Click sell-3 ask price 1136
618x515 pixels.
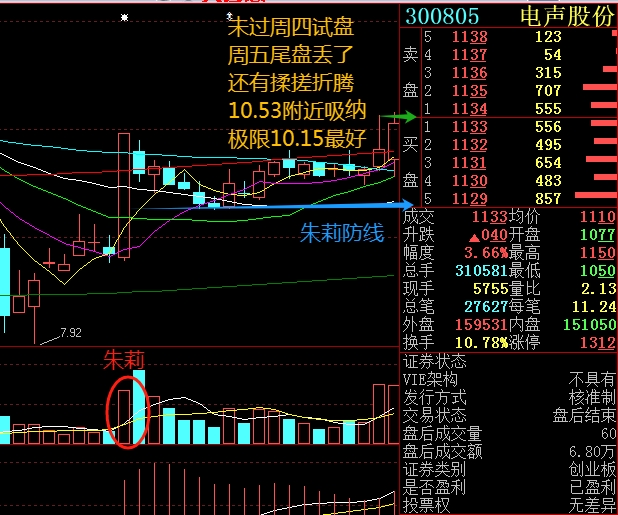469,73
